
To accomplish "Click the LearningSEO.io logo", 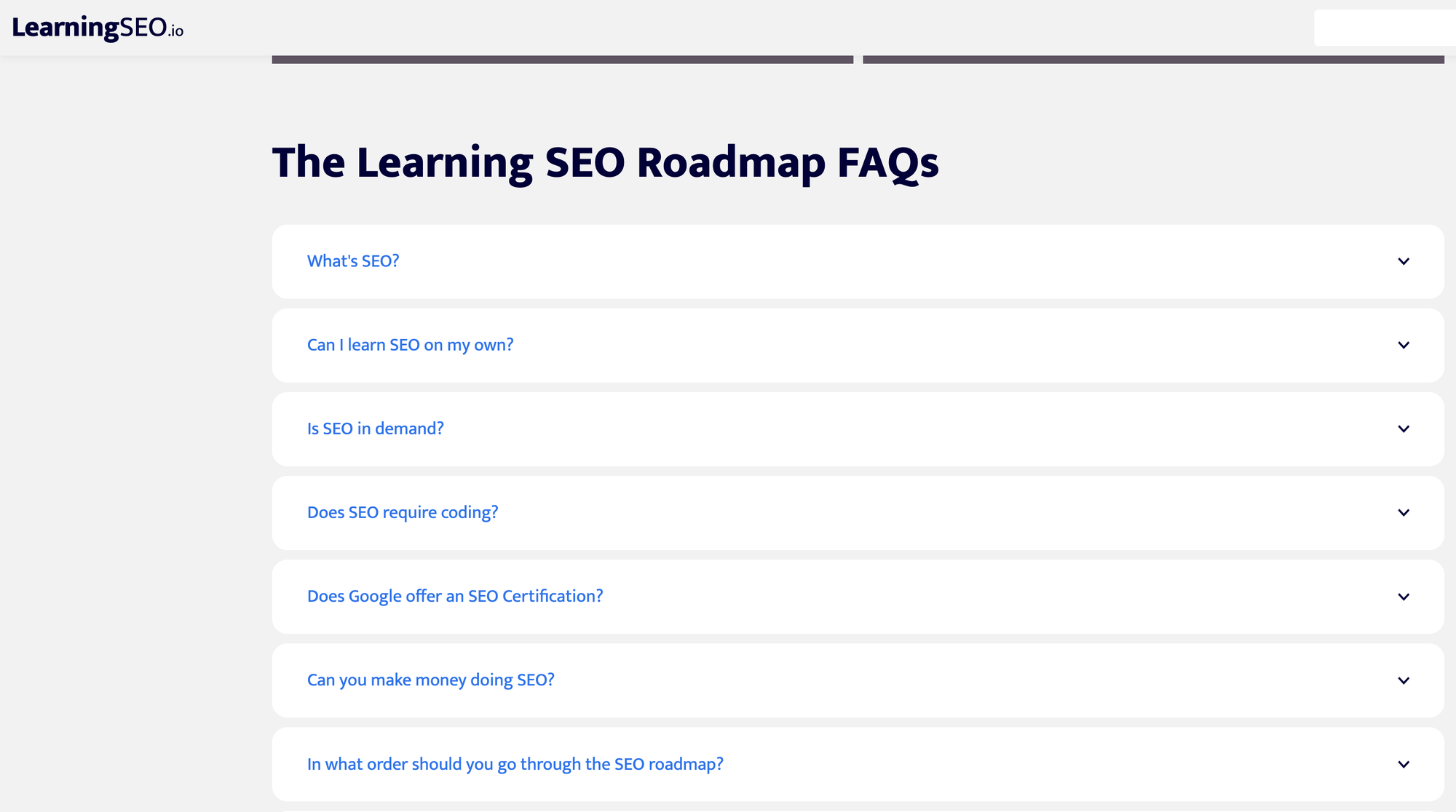I will (98, 28).
